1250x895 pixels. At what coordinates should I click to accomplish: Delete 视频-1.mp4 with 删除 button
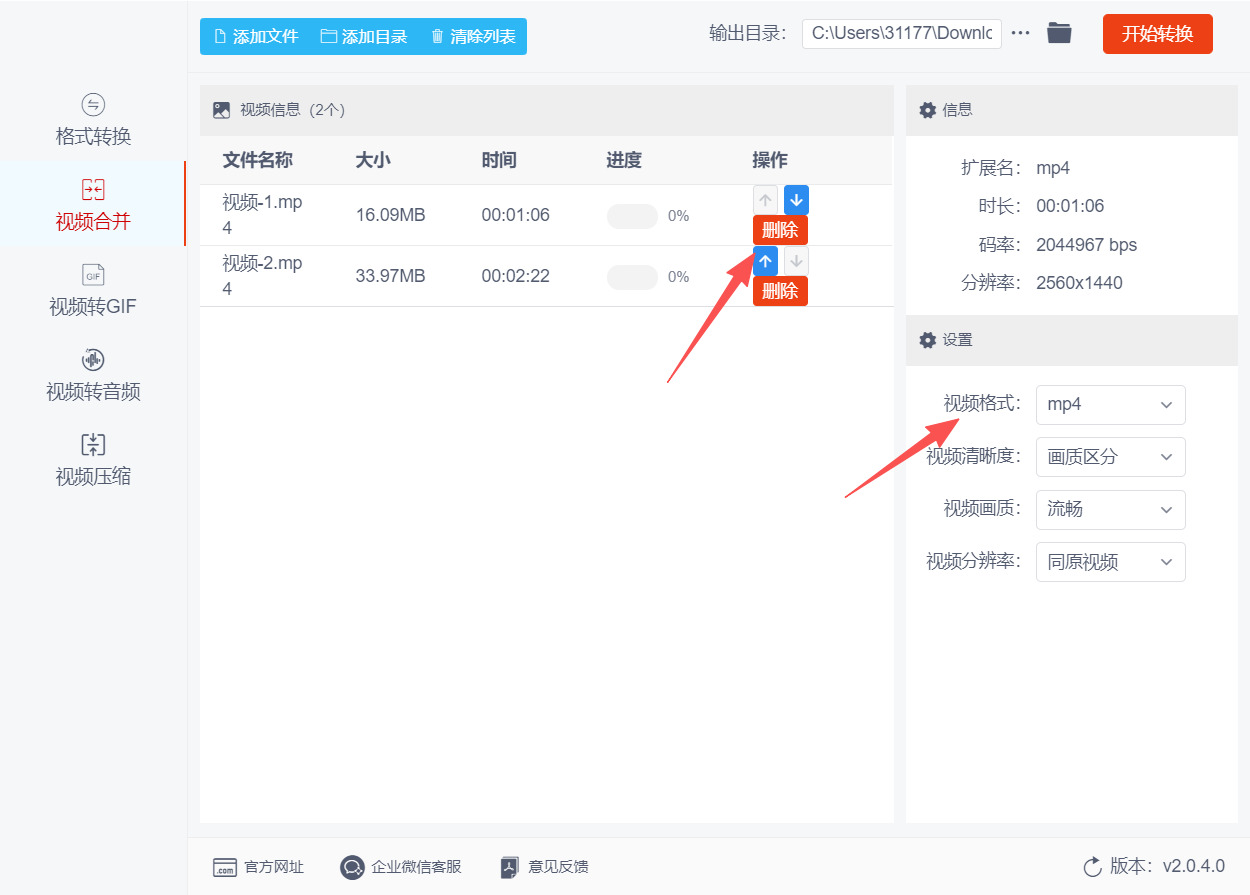[780, 230]
